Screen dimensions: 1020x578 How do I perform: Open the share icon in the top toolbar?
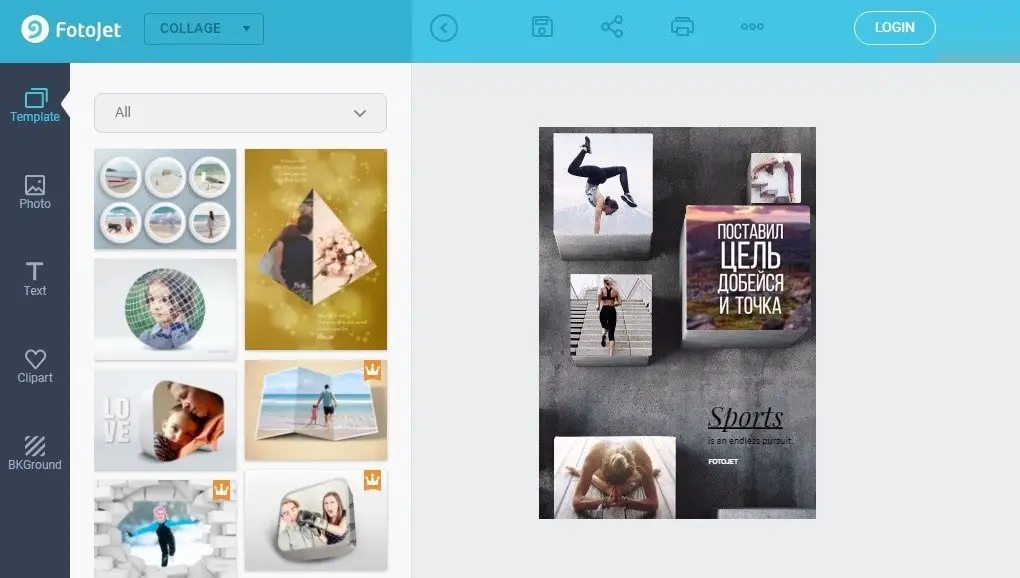point(612,27)
